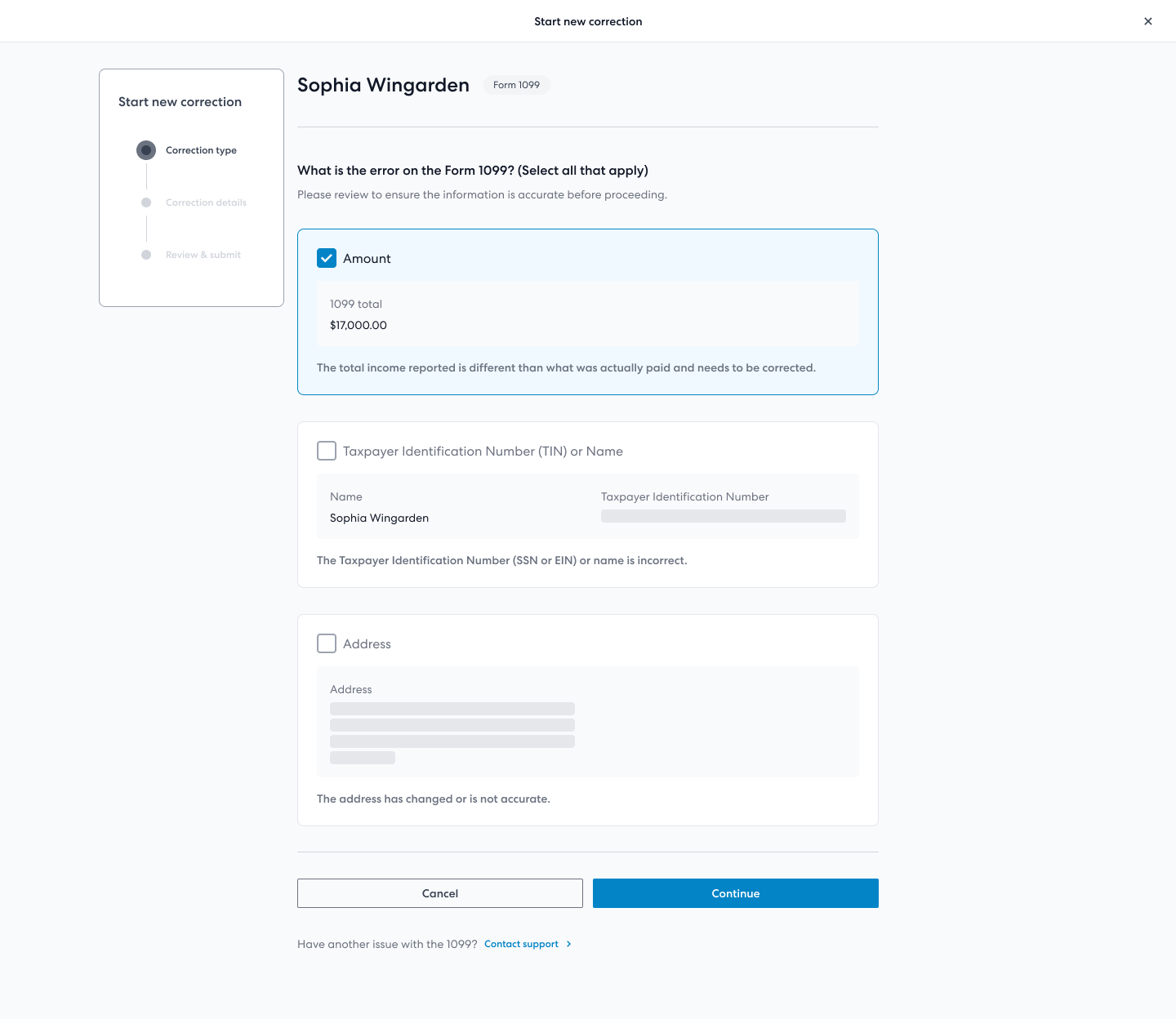Open the Contact support link
The image size is (1176, 1019).
521,944
